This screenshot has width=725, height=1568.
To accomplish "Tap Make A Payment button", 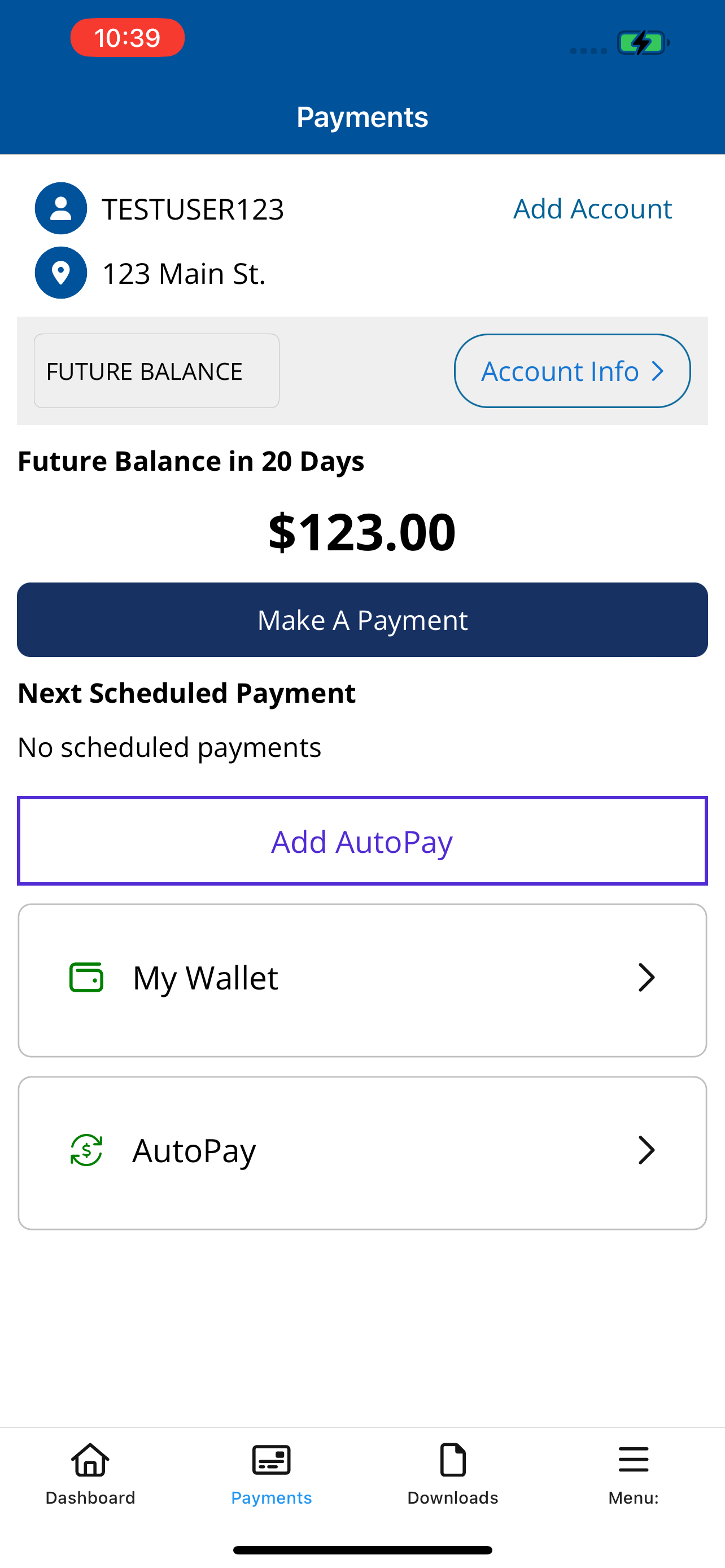I will (x=362, y=620).
